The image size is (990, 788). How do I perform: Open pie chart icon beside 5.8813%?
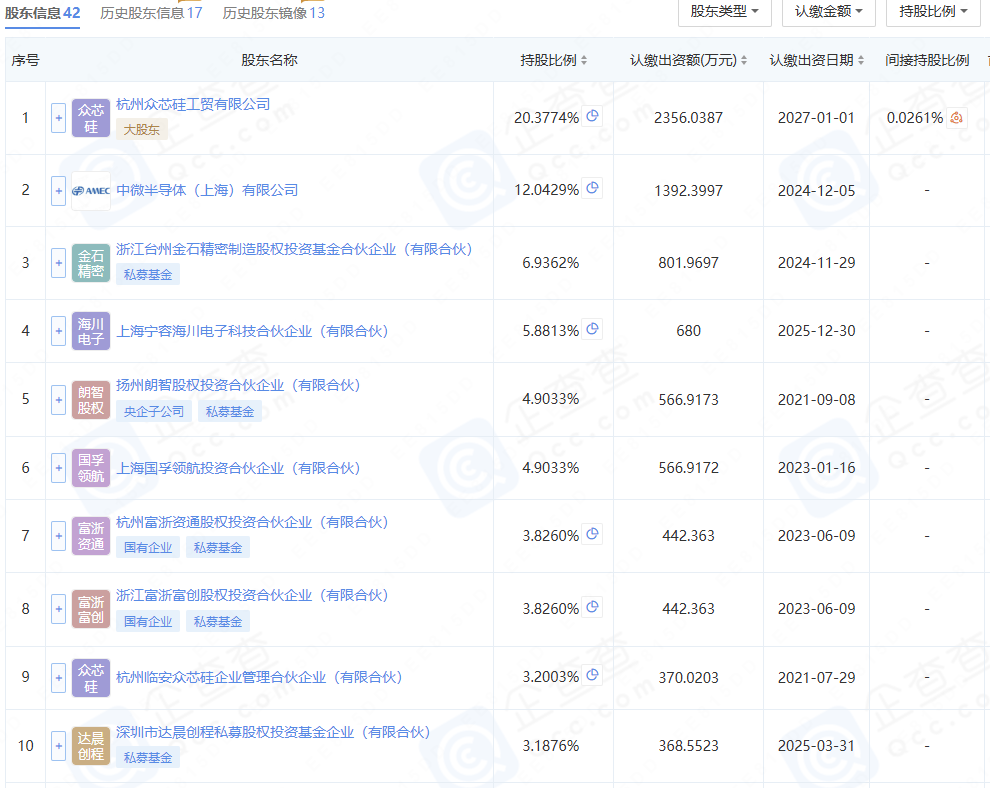tap(592, 329)
